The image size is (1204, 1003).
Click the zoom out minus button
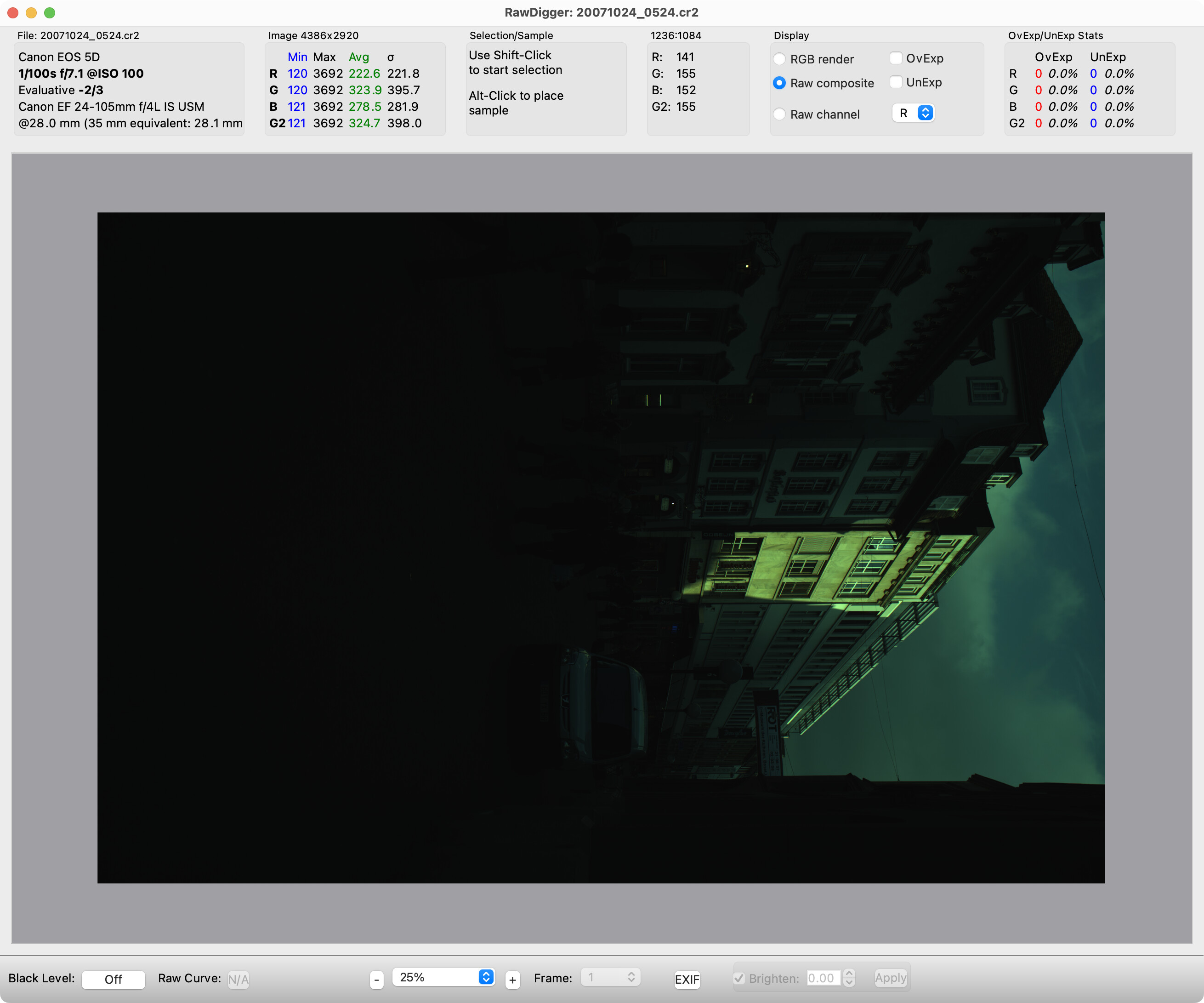(x=376, y=980)
